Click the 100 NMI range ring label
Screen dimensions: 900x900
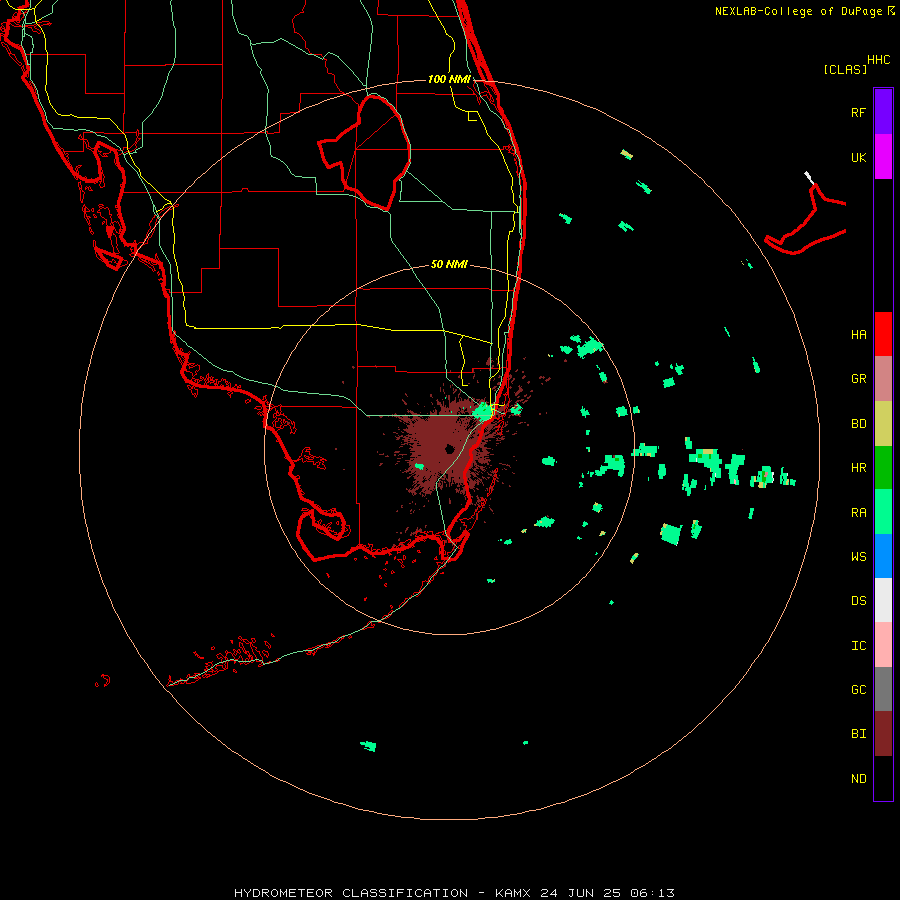(449, 79)
